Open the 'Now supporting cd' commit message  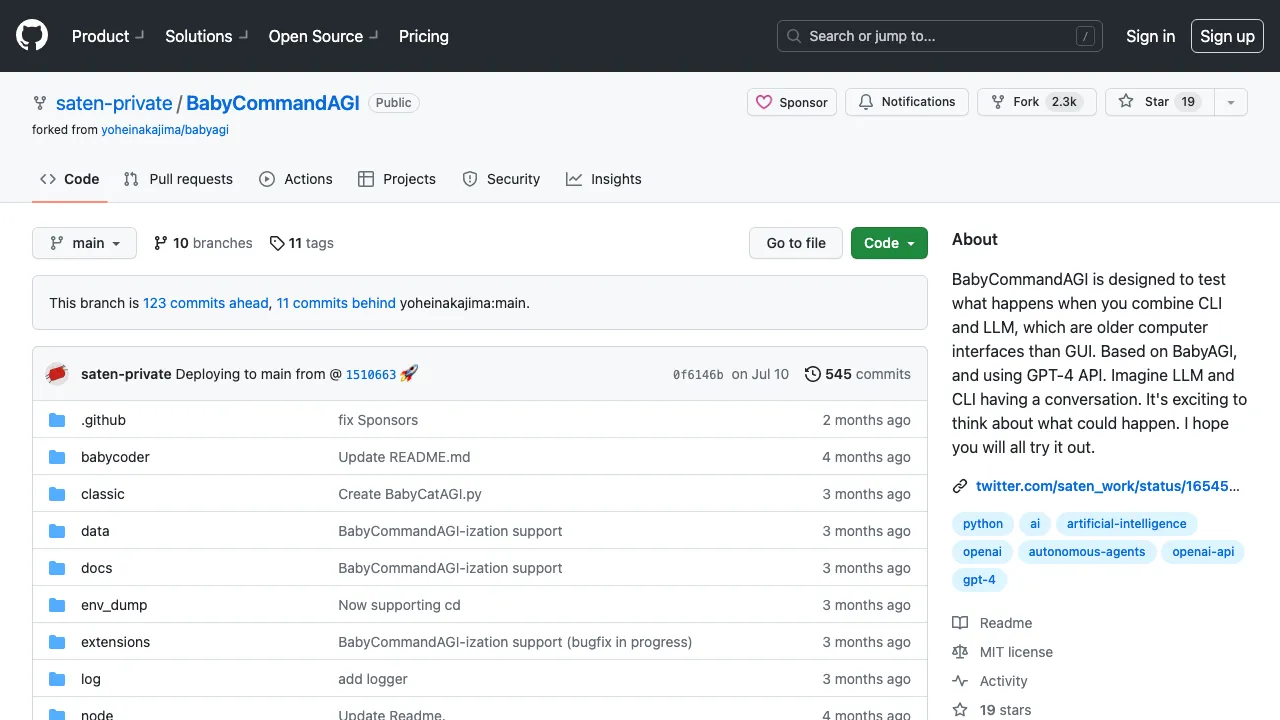point(399,605)
